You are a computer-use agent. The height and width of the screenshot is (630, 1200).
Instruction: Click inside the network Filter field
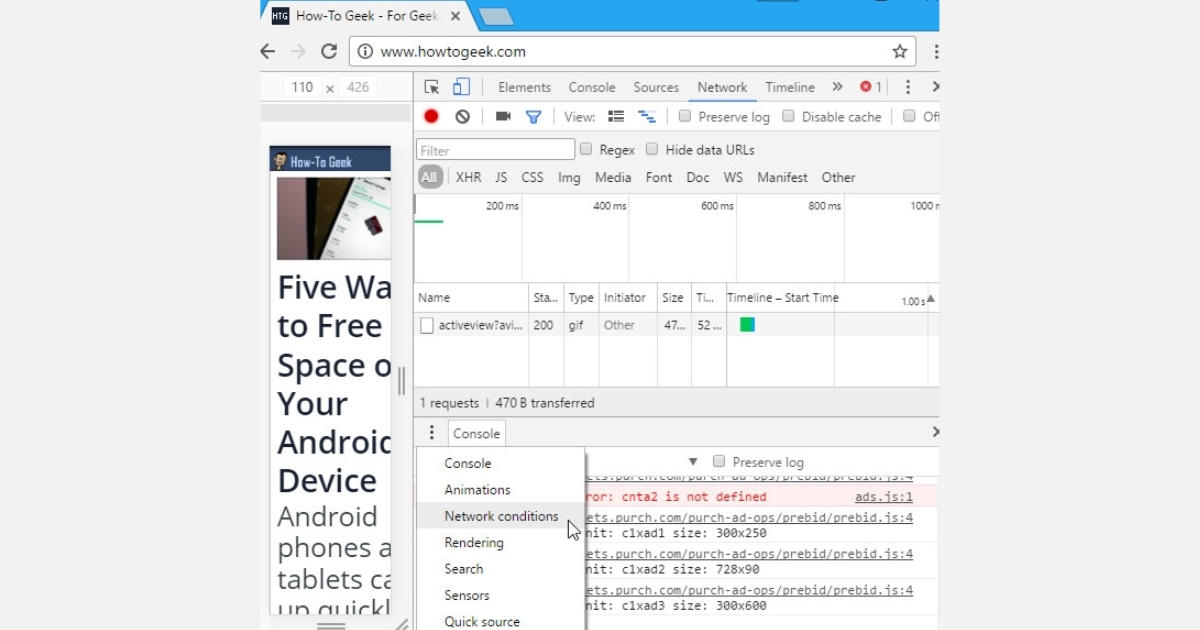tap(494, 149)
